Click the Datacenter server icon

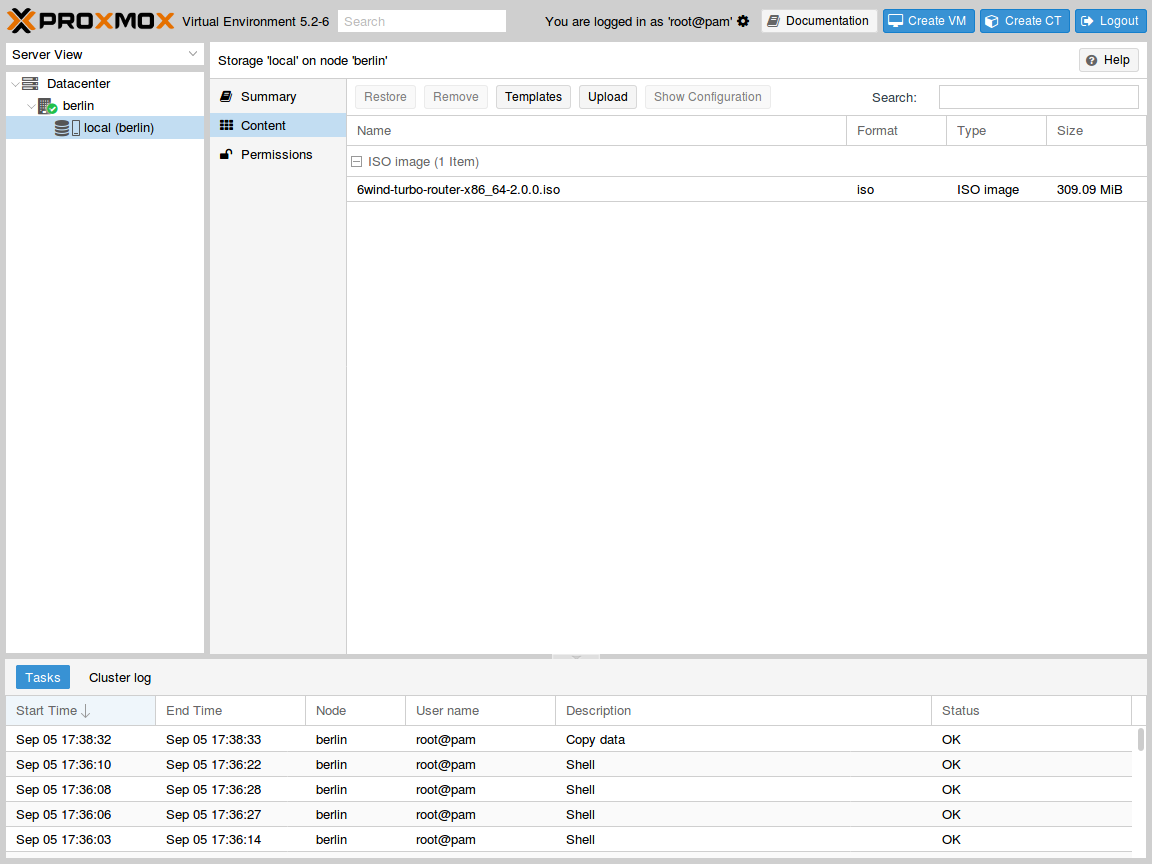pos(30,84)
